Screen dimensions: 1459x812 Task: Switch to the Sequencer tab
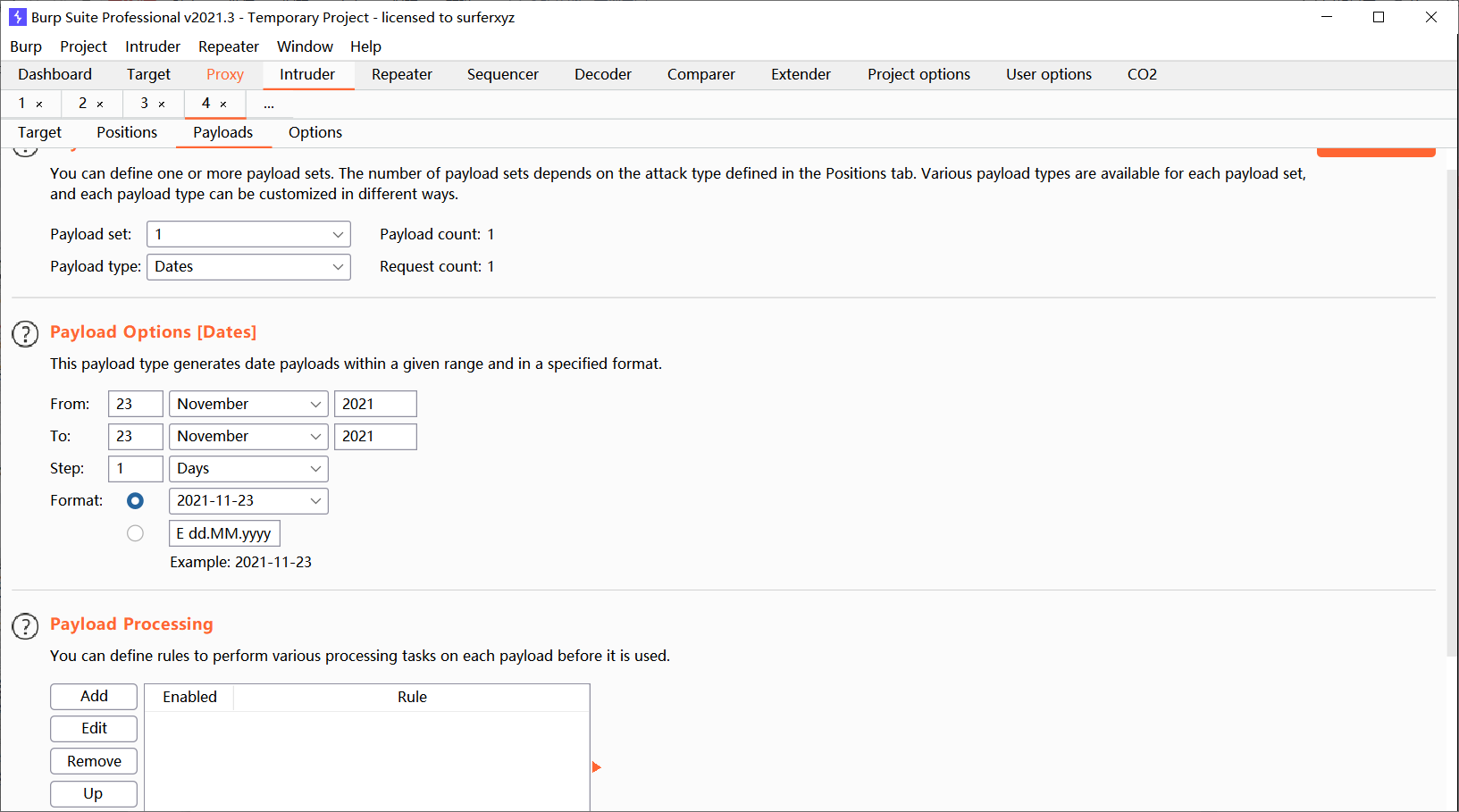(x=503, y=75)
